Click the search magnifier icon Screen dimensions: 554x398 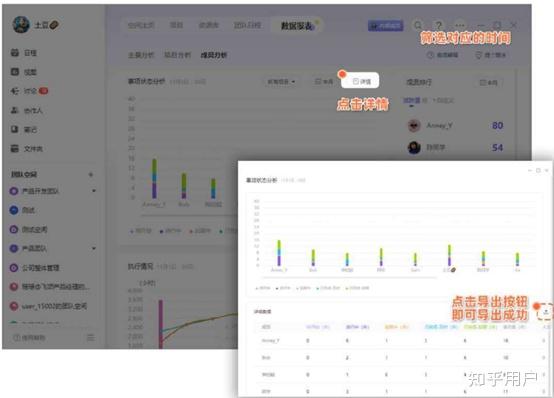(418, 25)
